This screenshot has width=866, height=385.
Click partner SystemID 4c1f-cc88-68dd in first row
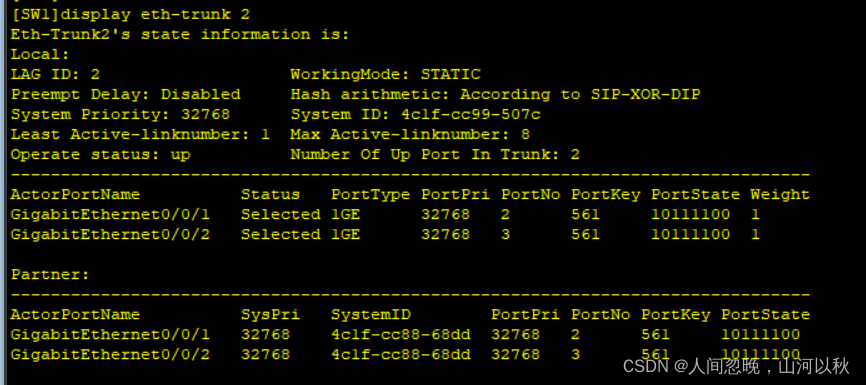[x=401, y=334]
